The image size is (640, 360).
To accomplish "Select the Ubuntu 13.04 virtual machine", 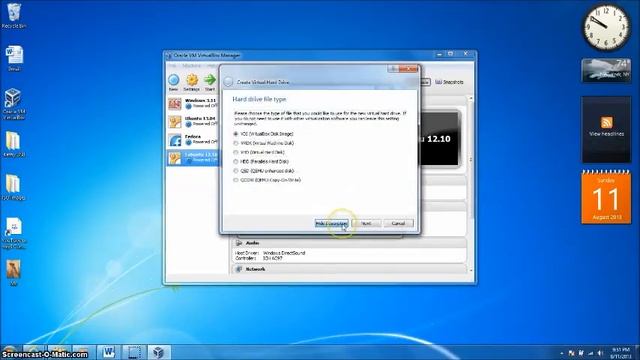I will coord(193,121).
